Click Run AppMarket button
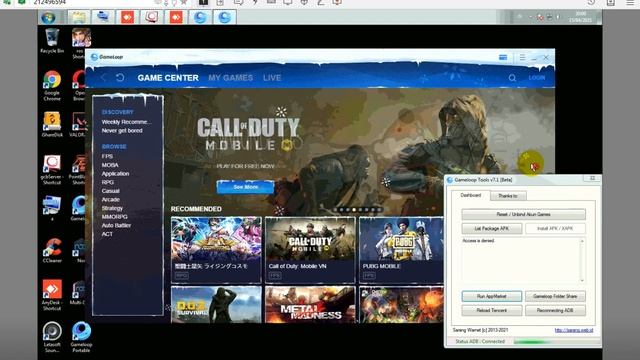Viewport: 640px width, 360px height. (x=492, y=296)
